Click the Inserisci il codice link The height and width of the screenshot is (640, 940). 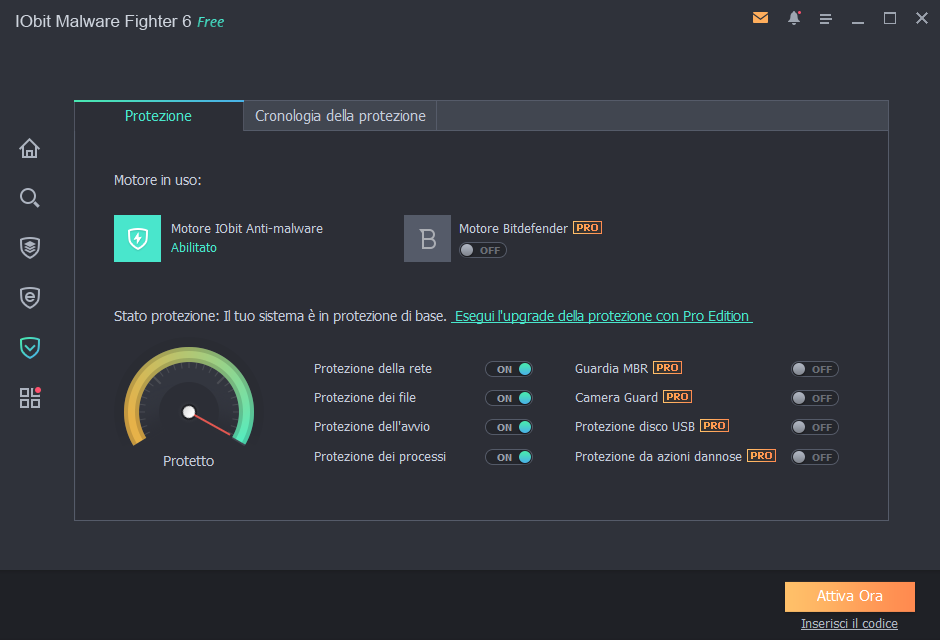point(849,624)
